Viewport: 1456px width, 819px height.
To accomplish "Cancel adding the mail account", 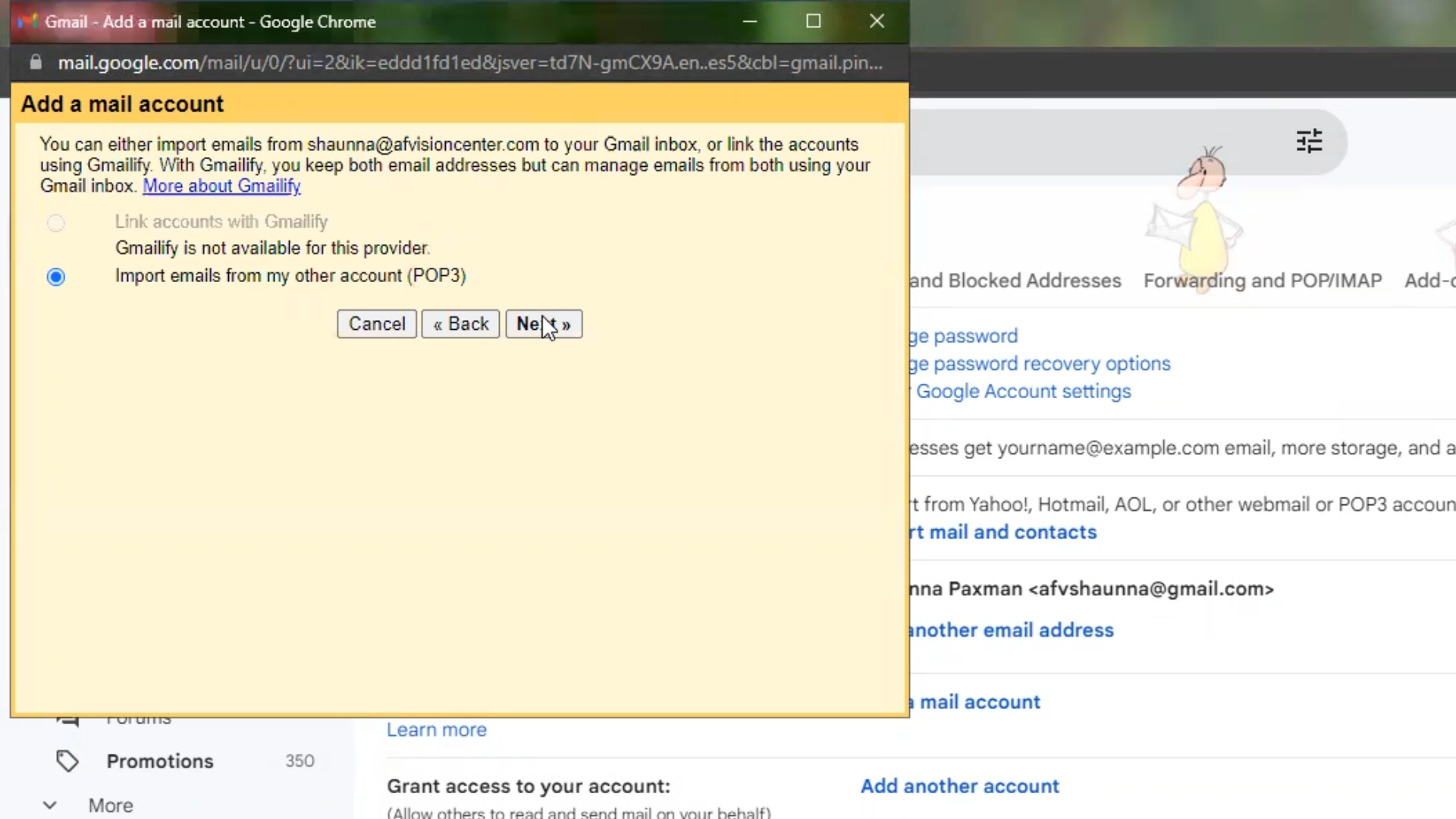I will (x=377, y=324).
